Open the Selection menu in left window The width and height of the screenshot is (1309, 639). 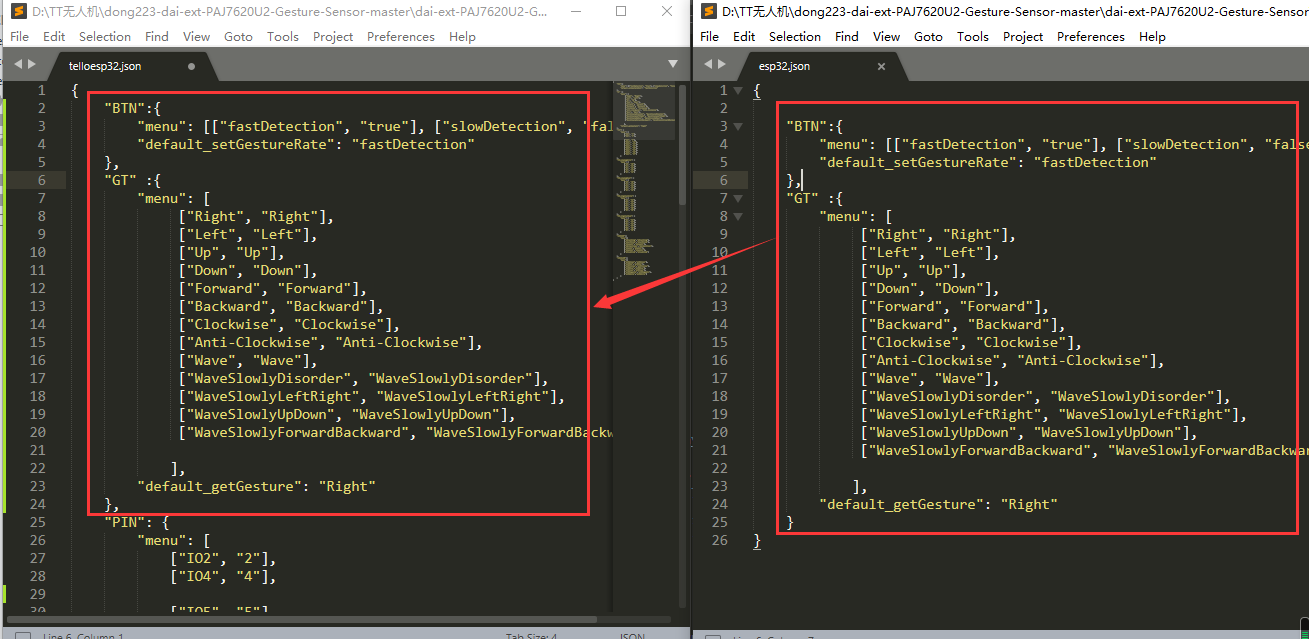click(x=105, y=36)
